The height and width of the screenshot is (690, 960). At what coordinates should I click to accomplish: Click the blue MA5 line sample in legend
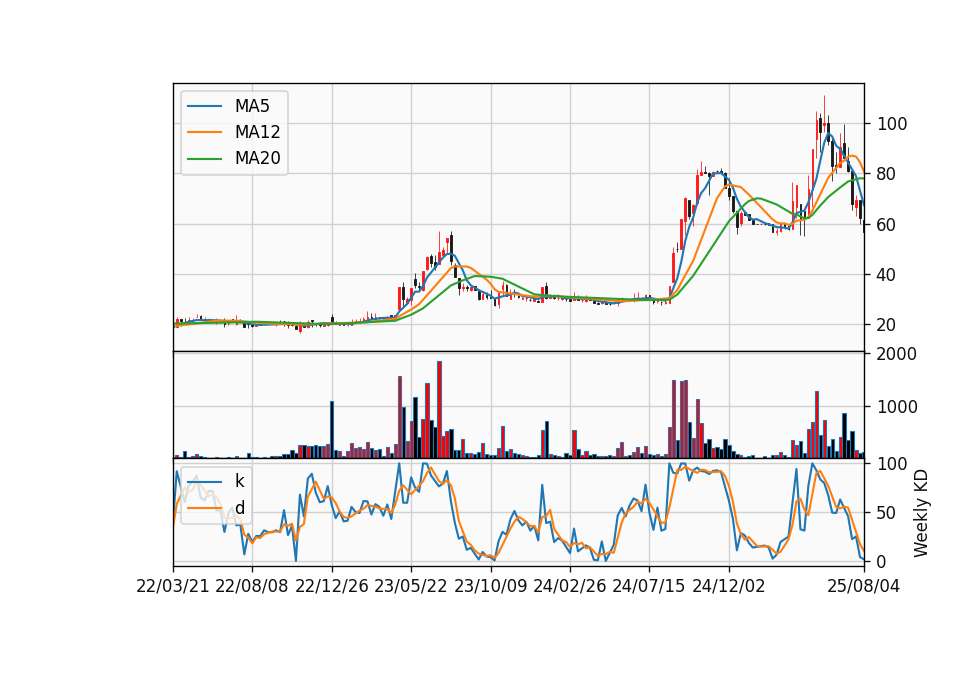pos(204,106)
